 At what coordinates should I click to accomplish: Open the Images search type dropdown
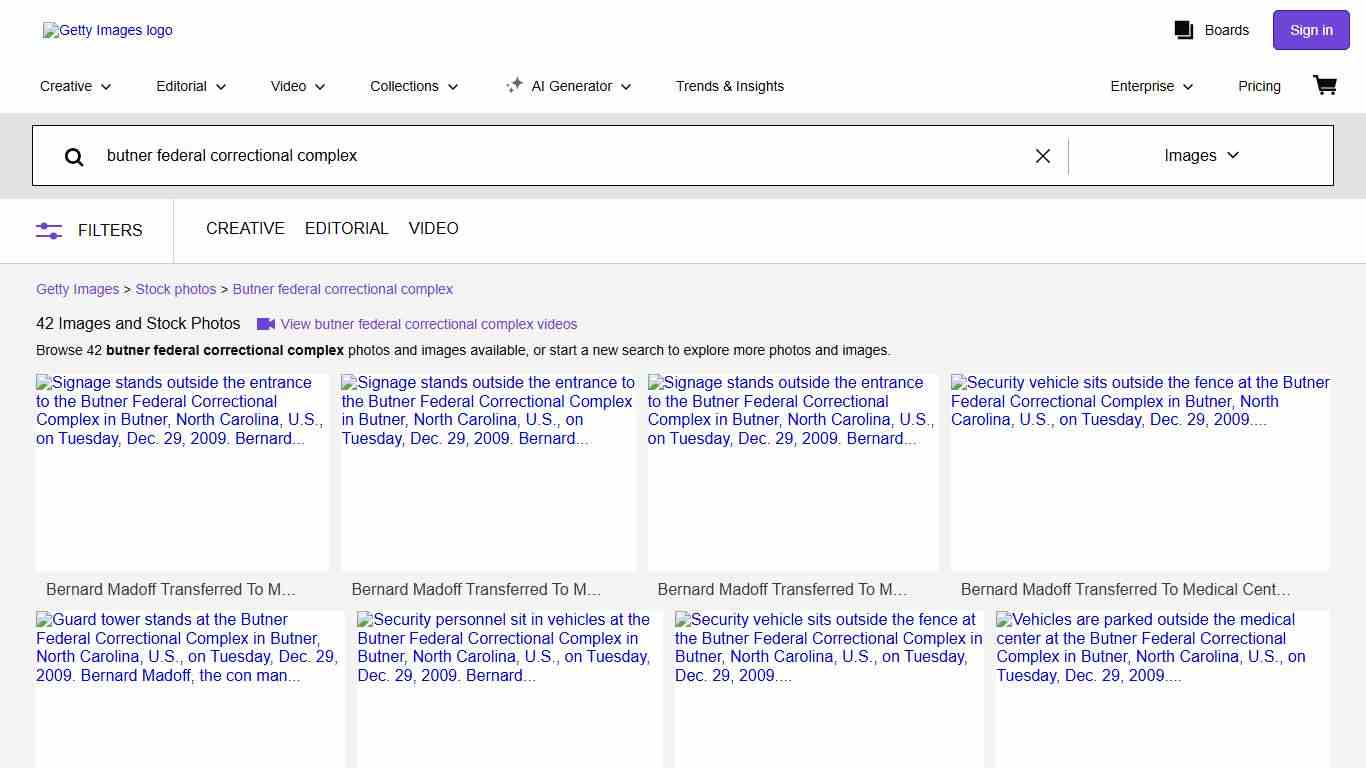[1201, 156]
